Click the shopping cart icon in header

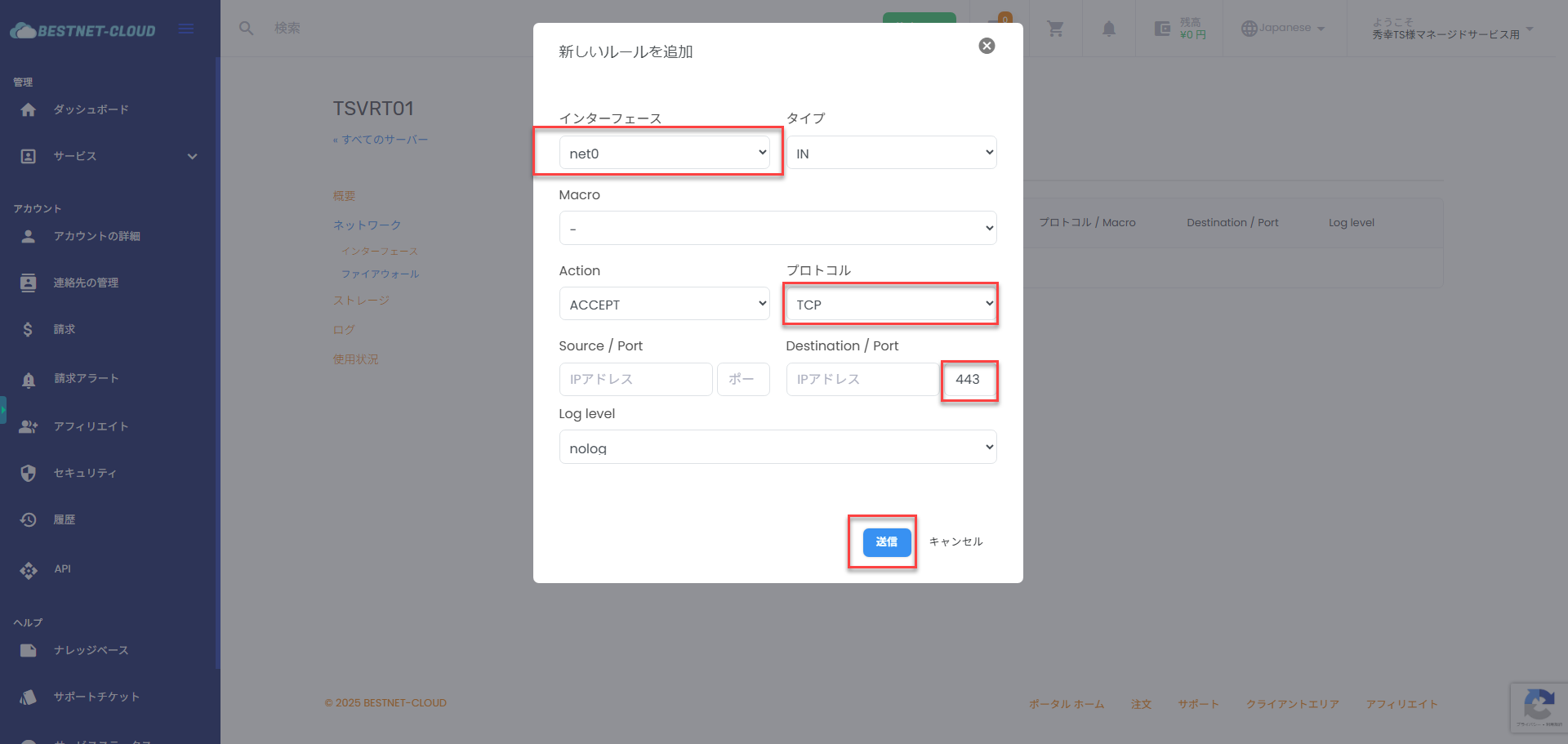[1055, 29]
